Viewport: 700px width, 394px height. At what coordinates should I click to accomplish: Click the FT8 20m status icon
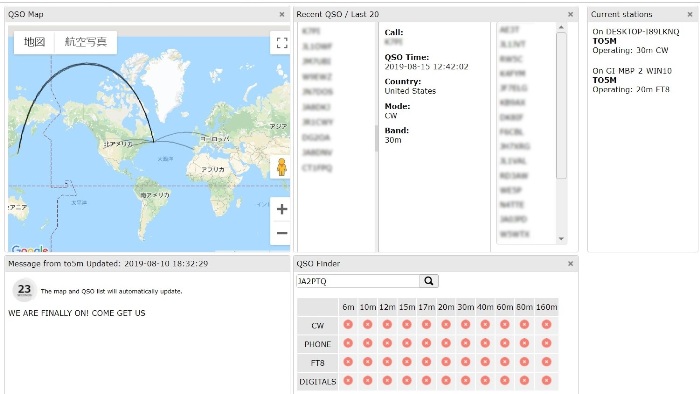pyautogui.click(x=446, y=362)
